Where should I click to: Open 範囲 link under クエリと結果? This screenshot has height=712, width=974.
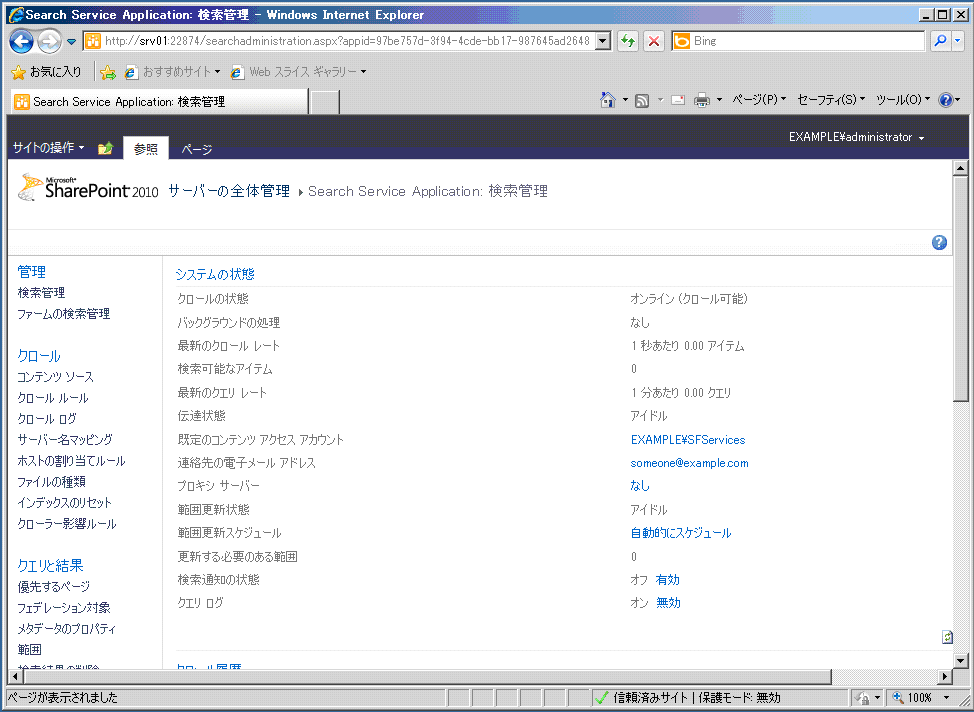[x=29, y=650]
